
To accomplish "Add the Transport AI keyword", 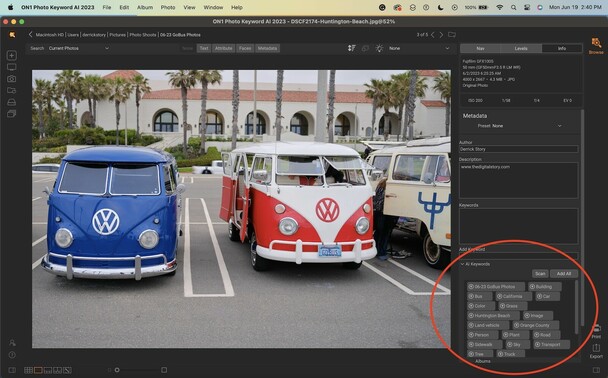I will tap(551, 344).
